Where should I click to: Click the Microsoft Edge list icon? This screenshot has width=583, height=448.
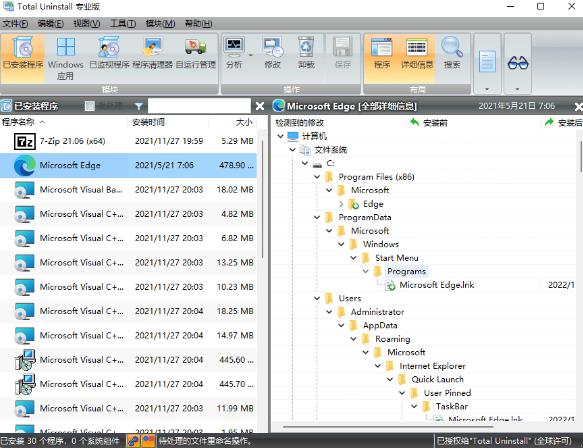[25, 165]
